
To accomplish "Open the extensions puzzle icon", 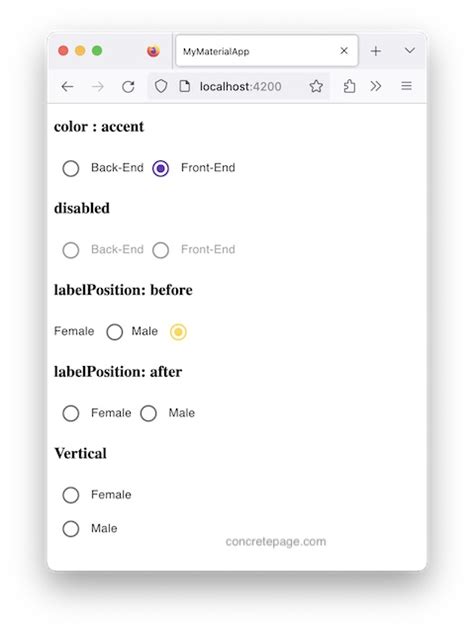I will pyautogui.click(x=349, y=86).
